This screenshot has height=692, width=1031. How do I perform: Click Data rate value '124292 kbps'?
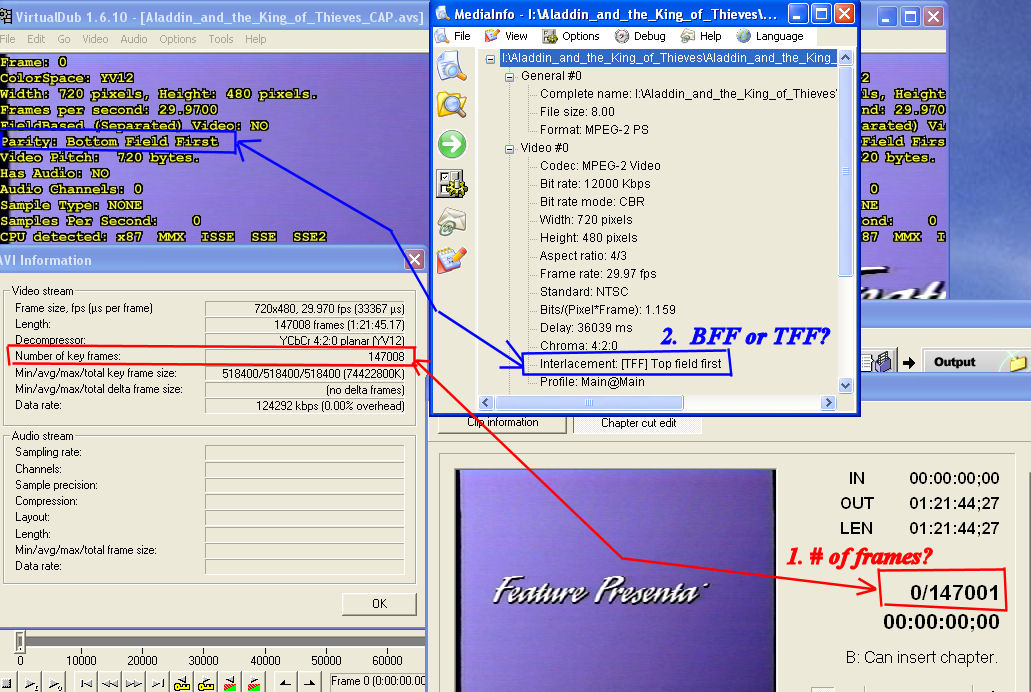tap(305, 406)
